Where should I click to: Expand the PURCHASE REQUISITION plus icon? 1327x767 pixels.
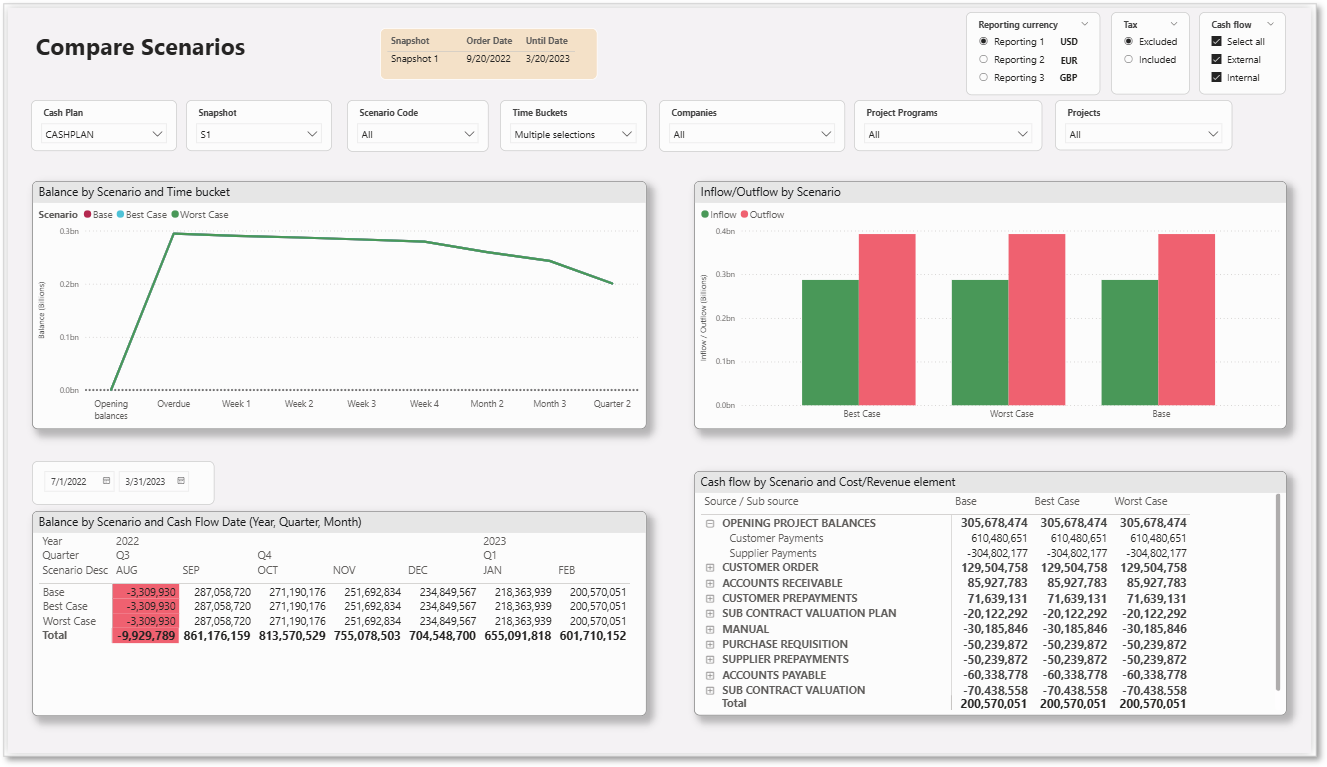710,644
